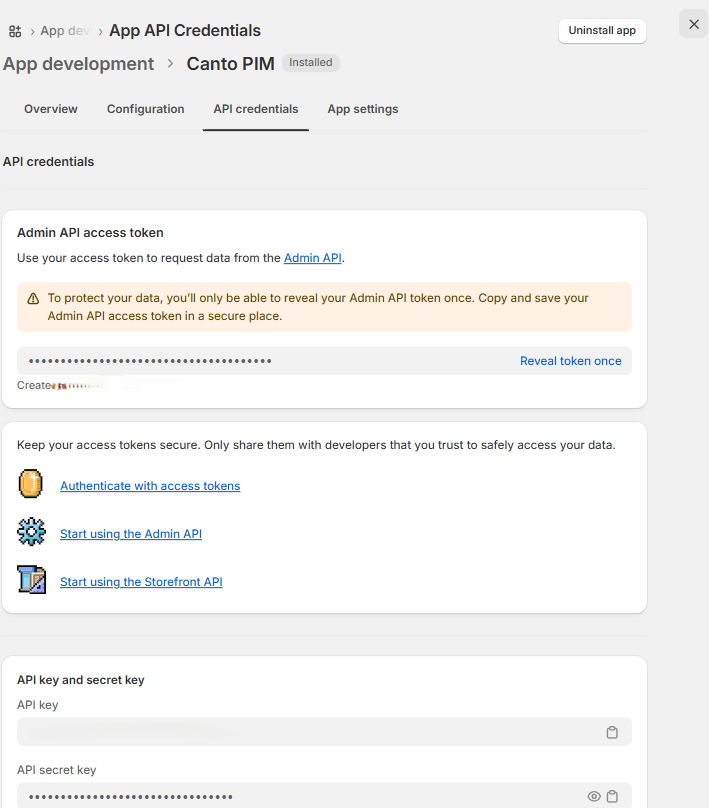709x808 pixels.
Task: Reveal the API secret key eye icon
Action: (594, 796)
